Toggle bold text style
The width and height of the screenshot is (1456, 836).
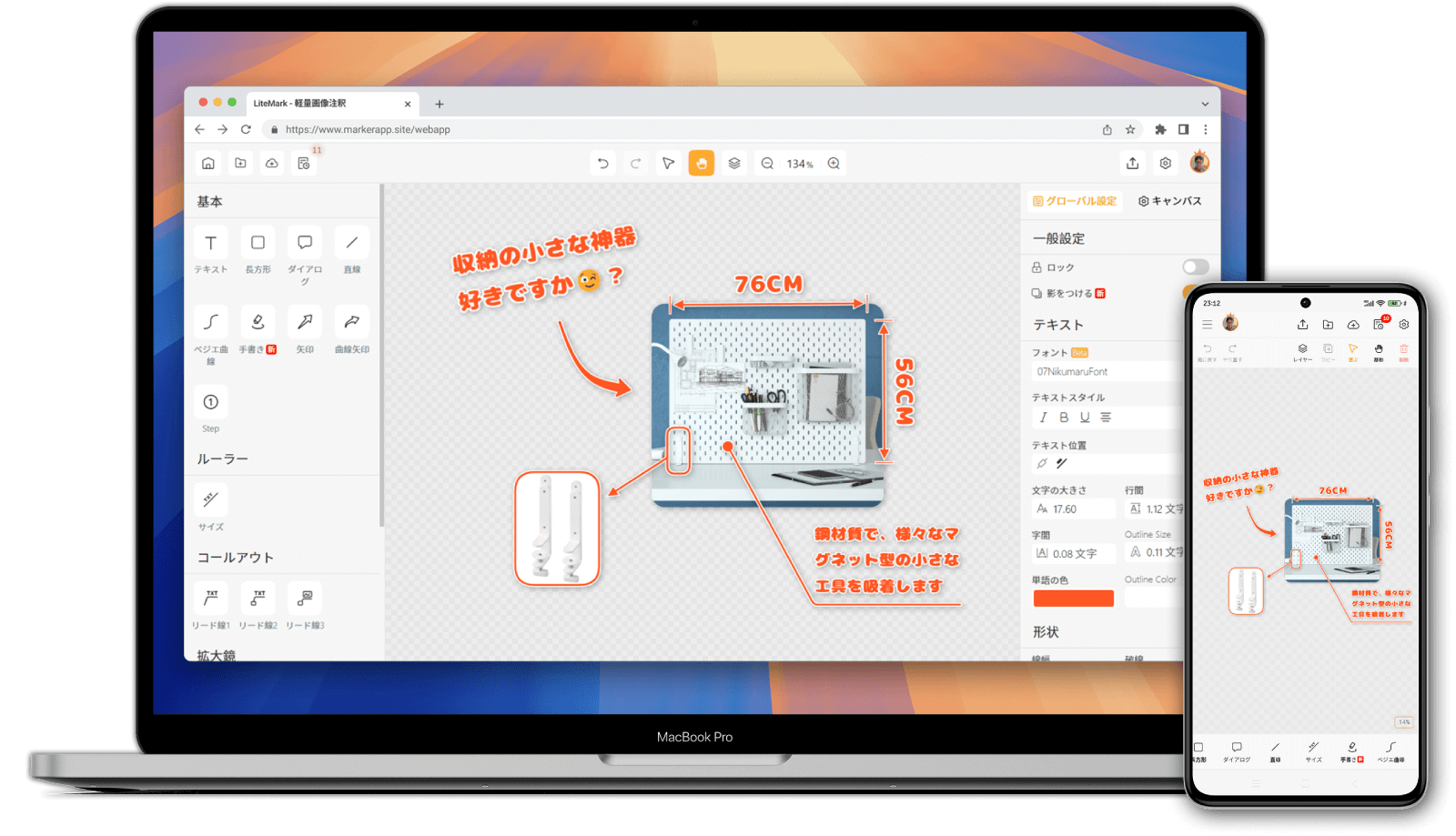(1064, 418)
